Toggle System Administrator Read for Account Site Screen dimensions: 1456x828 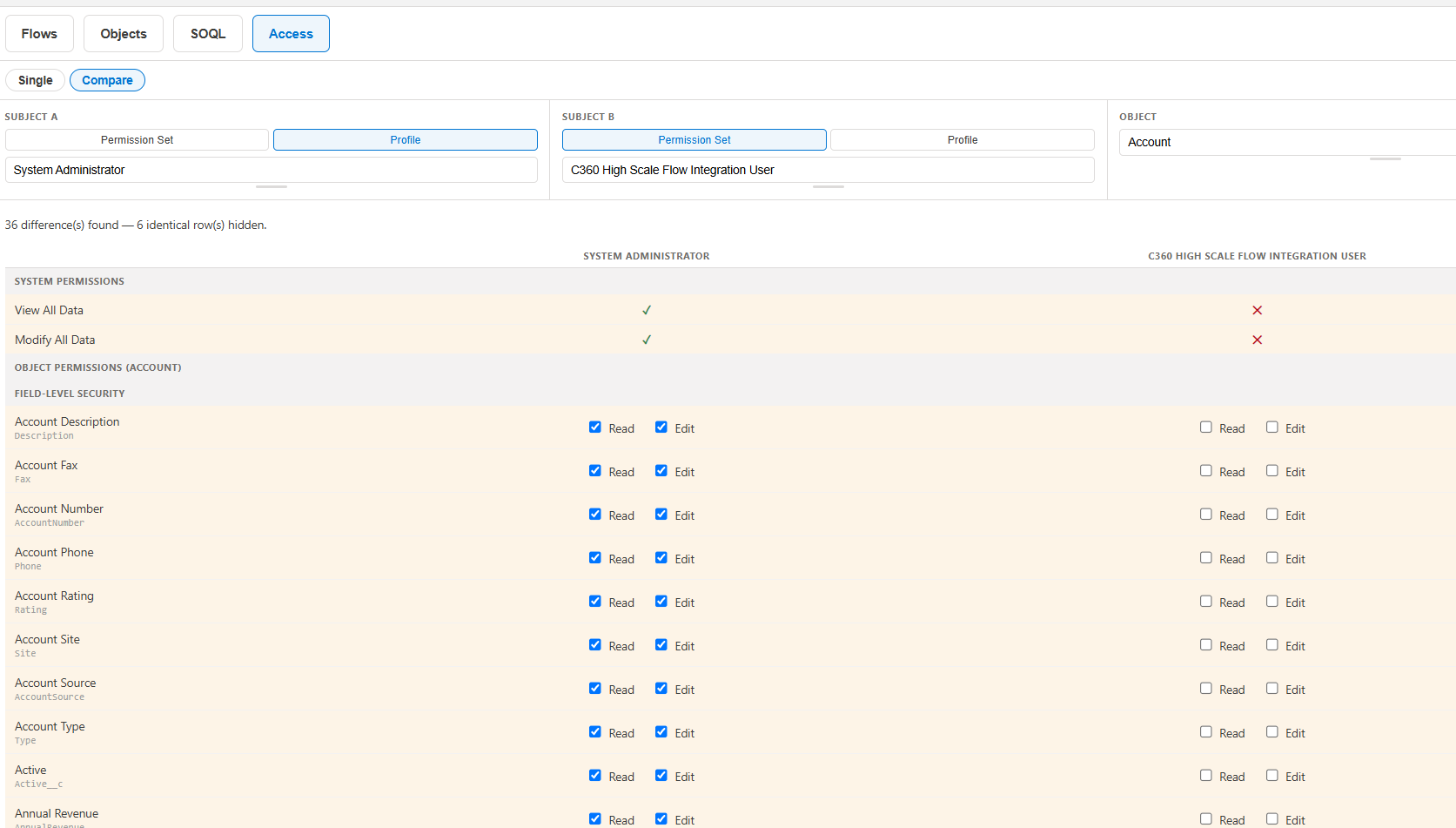[595, 645]
